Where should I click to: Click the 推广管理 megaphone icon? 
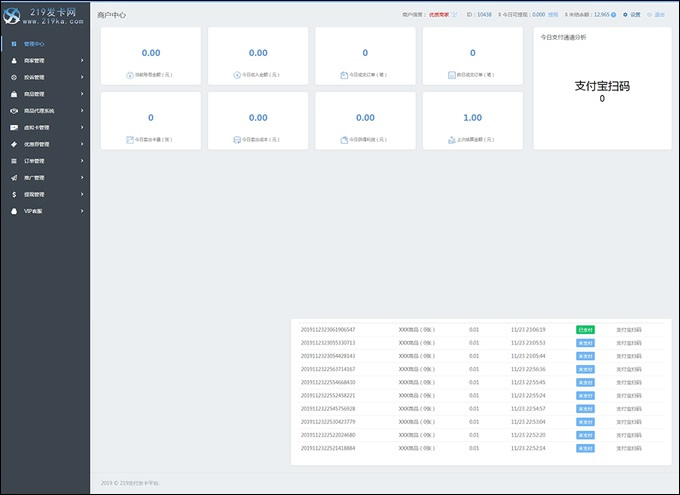(13, 178)
